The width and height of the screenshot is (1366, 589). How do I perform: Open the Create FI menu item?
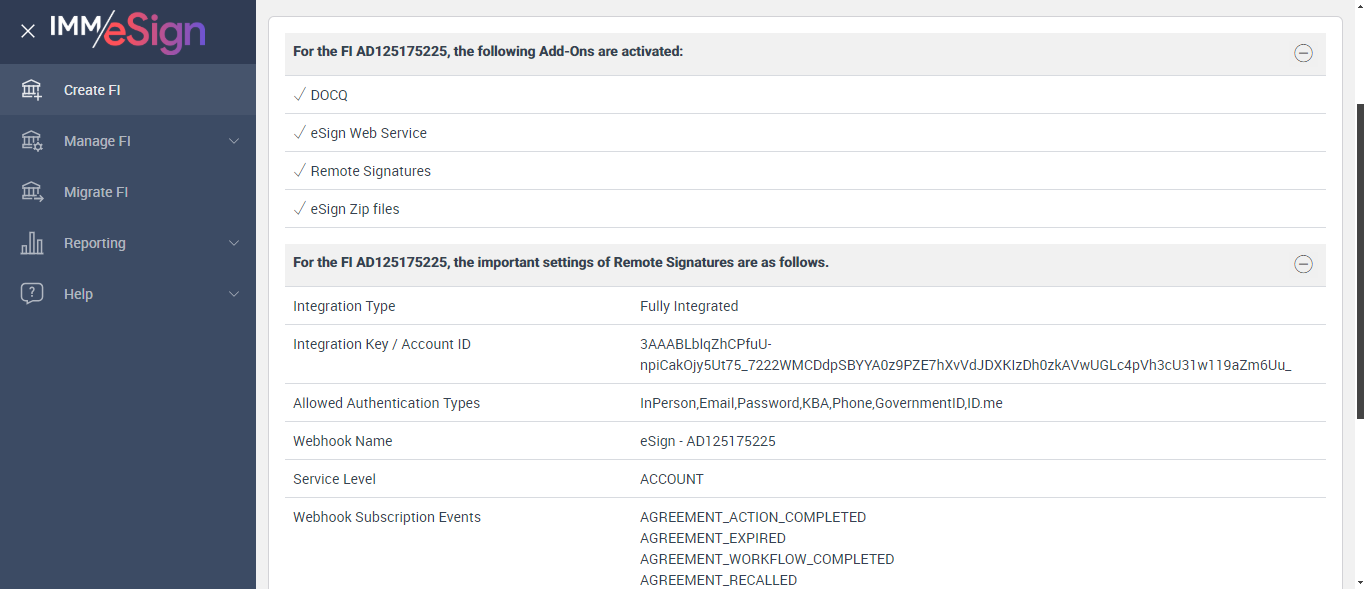point(92,90)
